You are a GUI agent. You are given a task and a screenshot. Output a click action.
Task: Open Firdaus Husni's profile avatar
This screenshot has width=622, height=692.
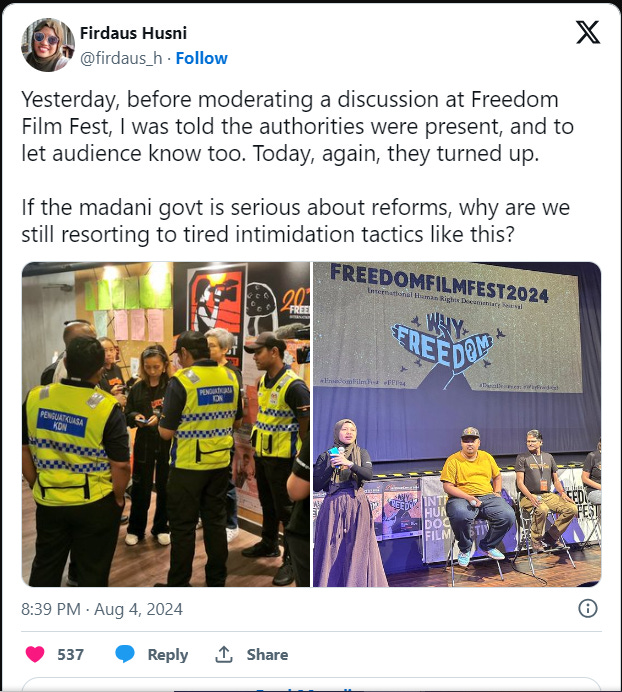pos(48,45)
